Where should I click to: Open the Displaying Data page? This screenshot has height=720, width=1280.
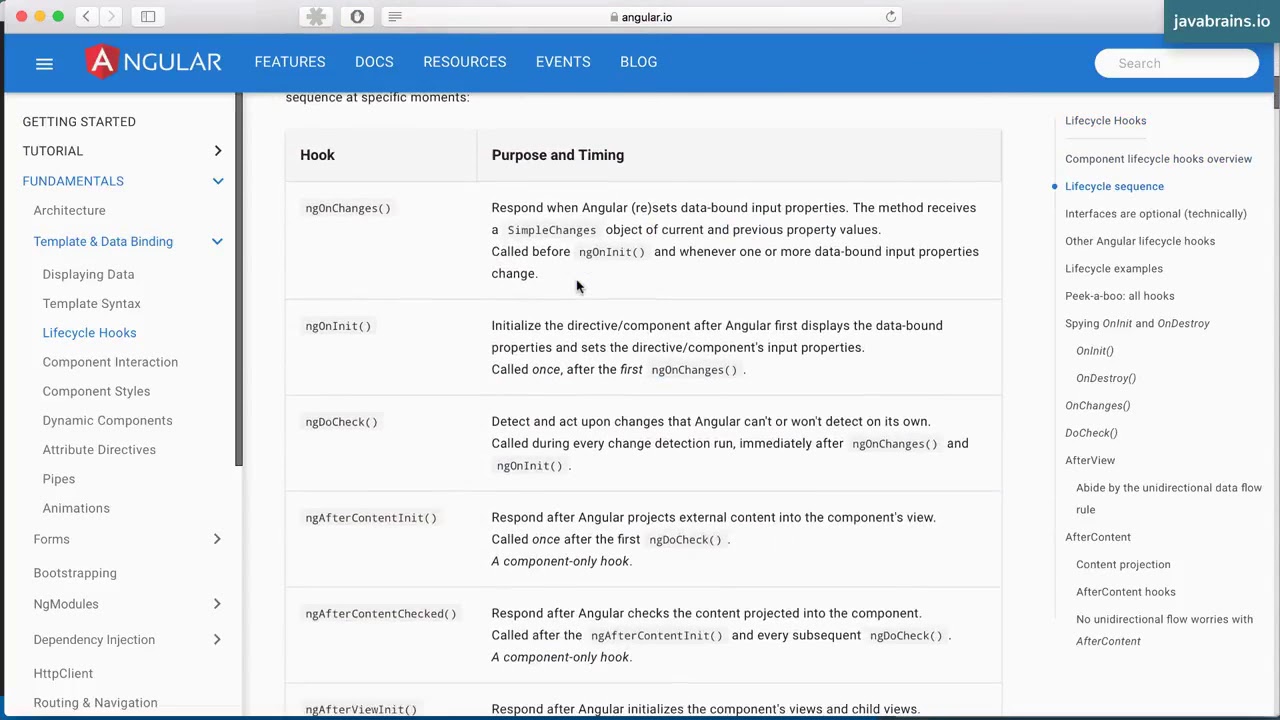click(x=88, y=274)
